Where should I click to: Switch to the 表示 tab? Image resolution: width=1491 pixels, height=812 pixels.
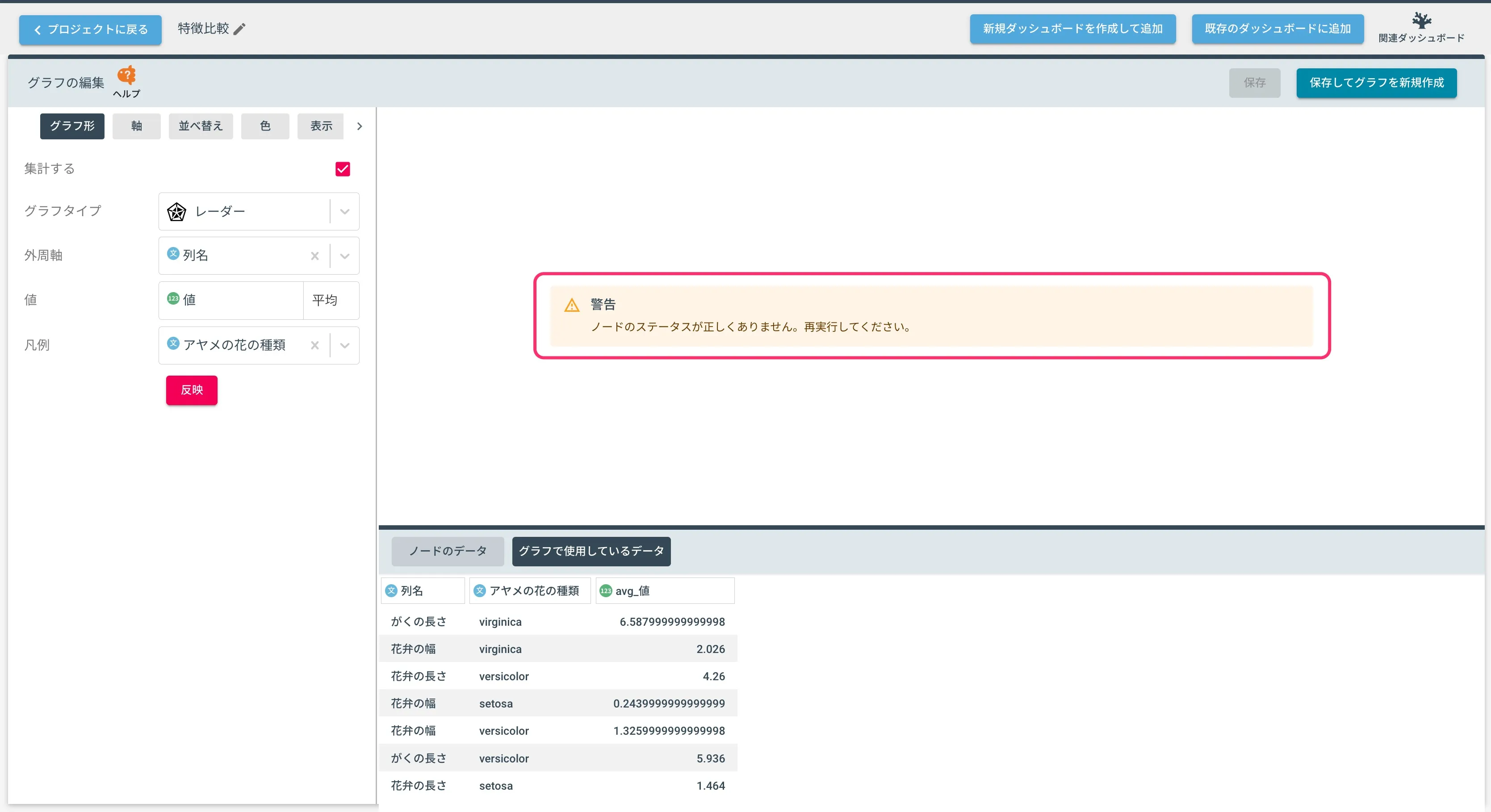point(321,126)
